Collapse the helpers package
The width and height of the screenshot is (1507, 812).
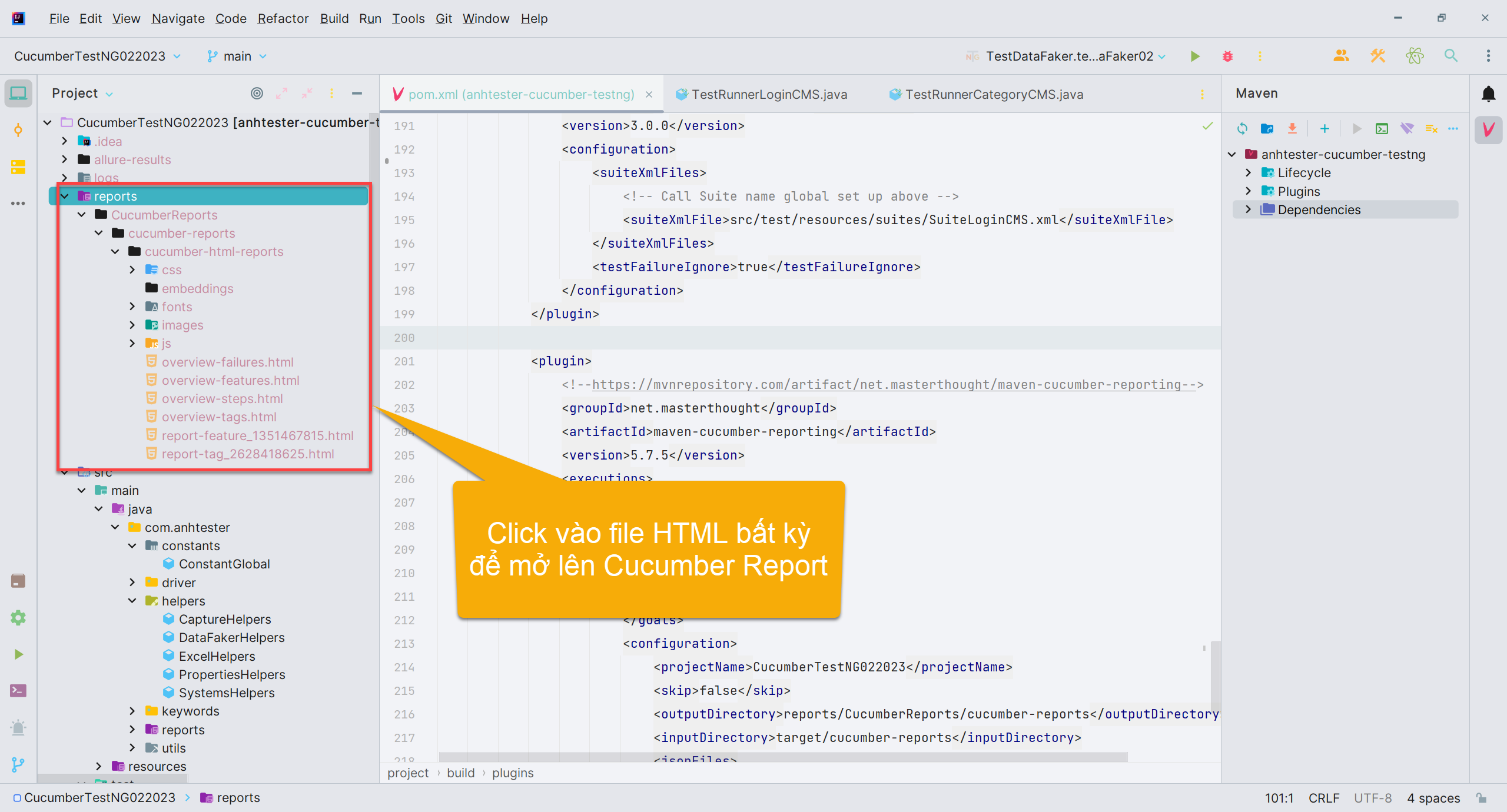[x=132, y=601]
